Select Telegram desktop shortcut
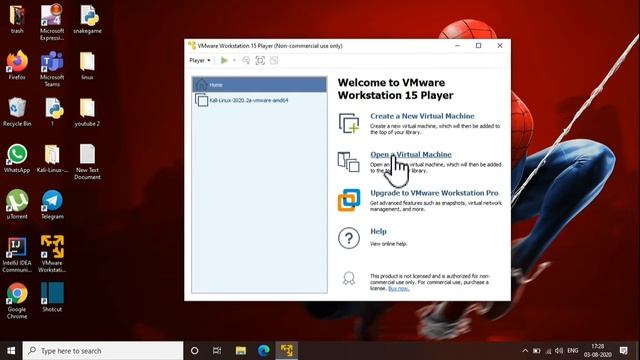Image resolution: width=640 pixels, height=360 pixels. [x=52, y=205]
